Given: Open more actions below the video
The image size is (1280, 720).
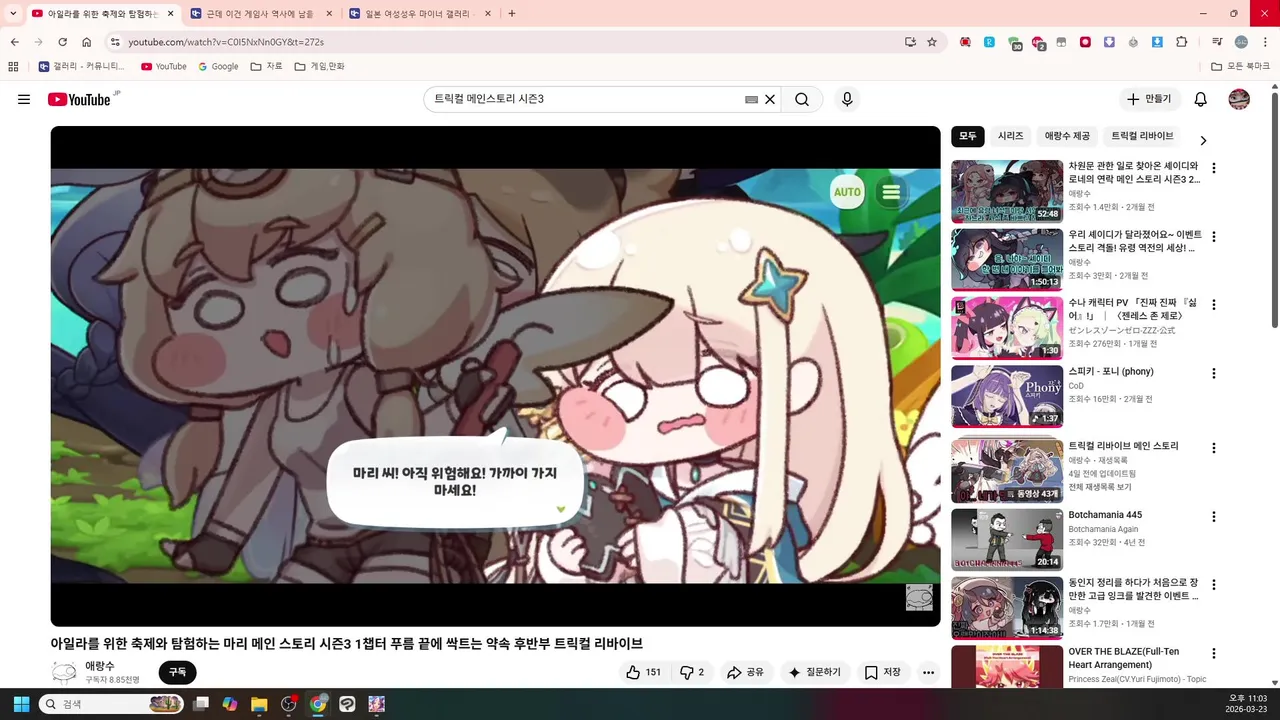Looking at the screenshot, I should 928,672.
